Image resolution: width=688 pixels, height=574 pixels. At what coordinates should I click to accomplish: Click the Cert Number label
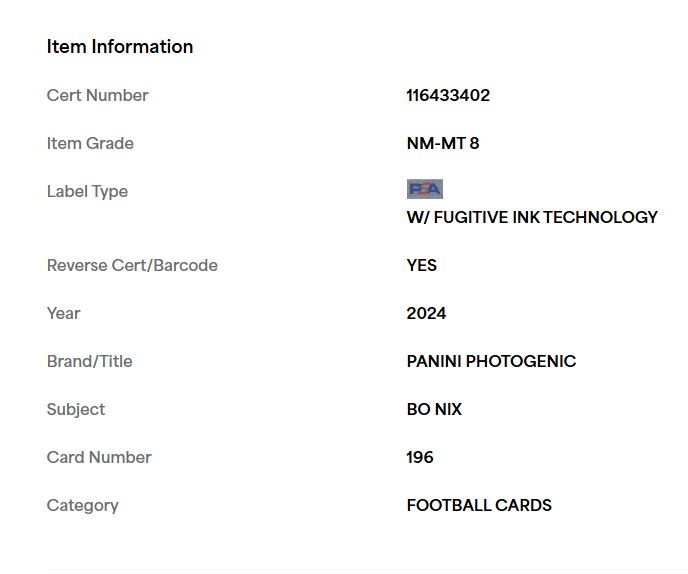pyautogui.click(x=97, y=95)
